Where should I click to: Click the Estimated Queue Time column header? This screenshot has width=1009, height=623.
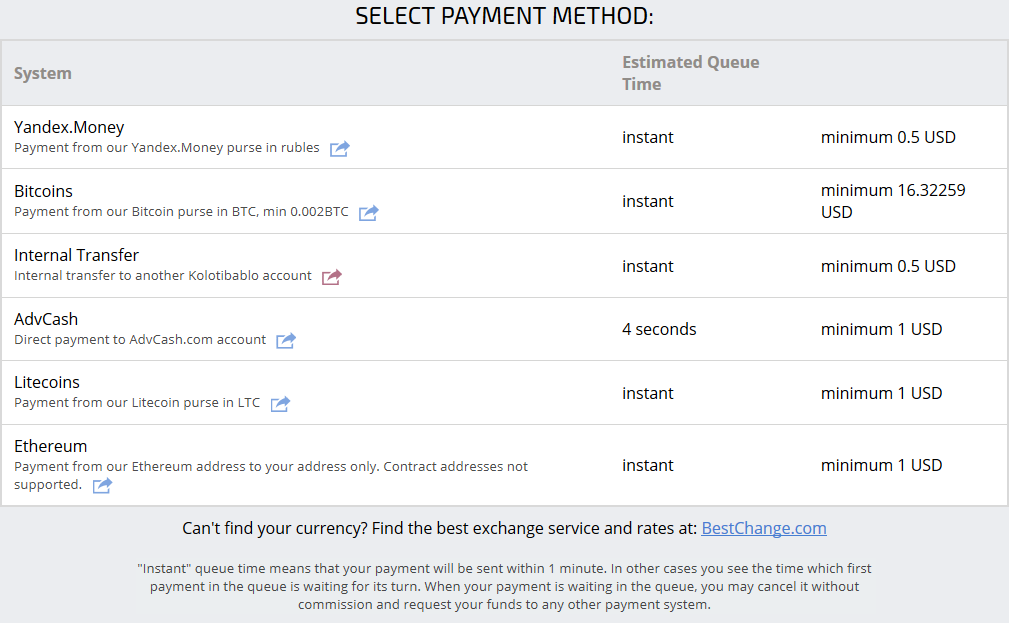(x=690, y=73)
